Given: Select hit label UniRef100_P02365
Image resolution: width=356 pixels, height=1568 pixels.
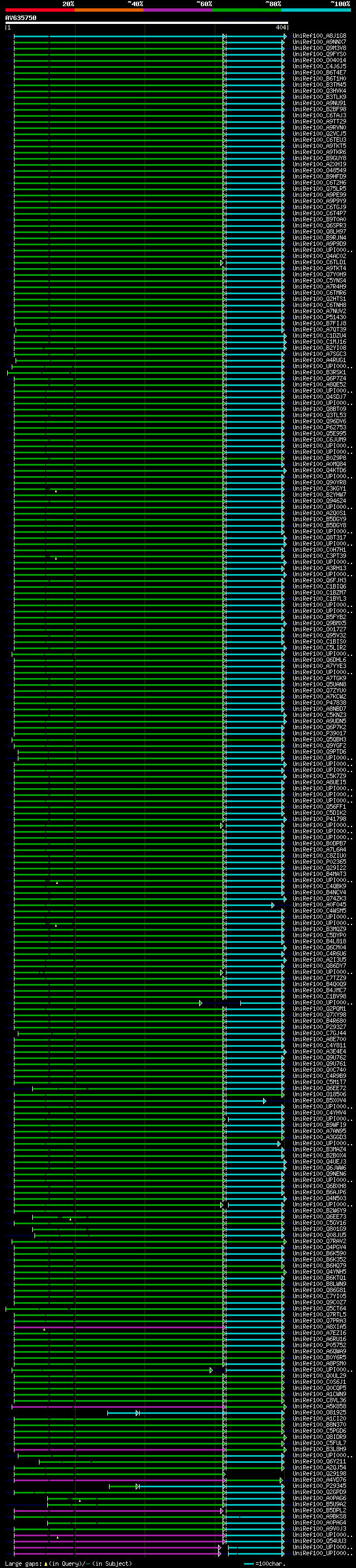Looking at the screenshot, I should click(x=319, y=862).
